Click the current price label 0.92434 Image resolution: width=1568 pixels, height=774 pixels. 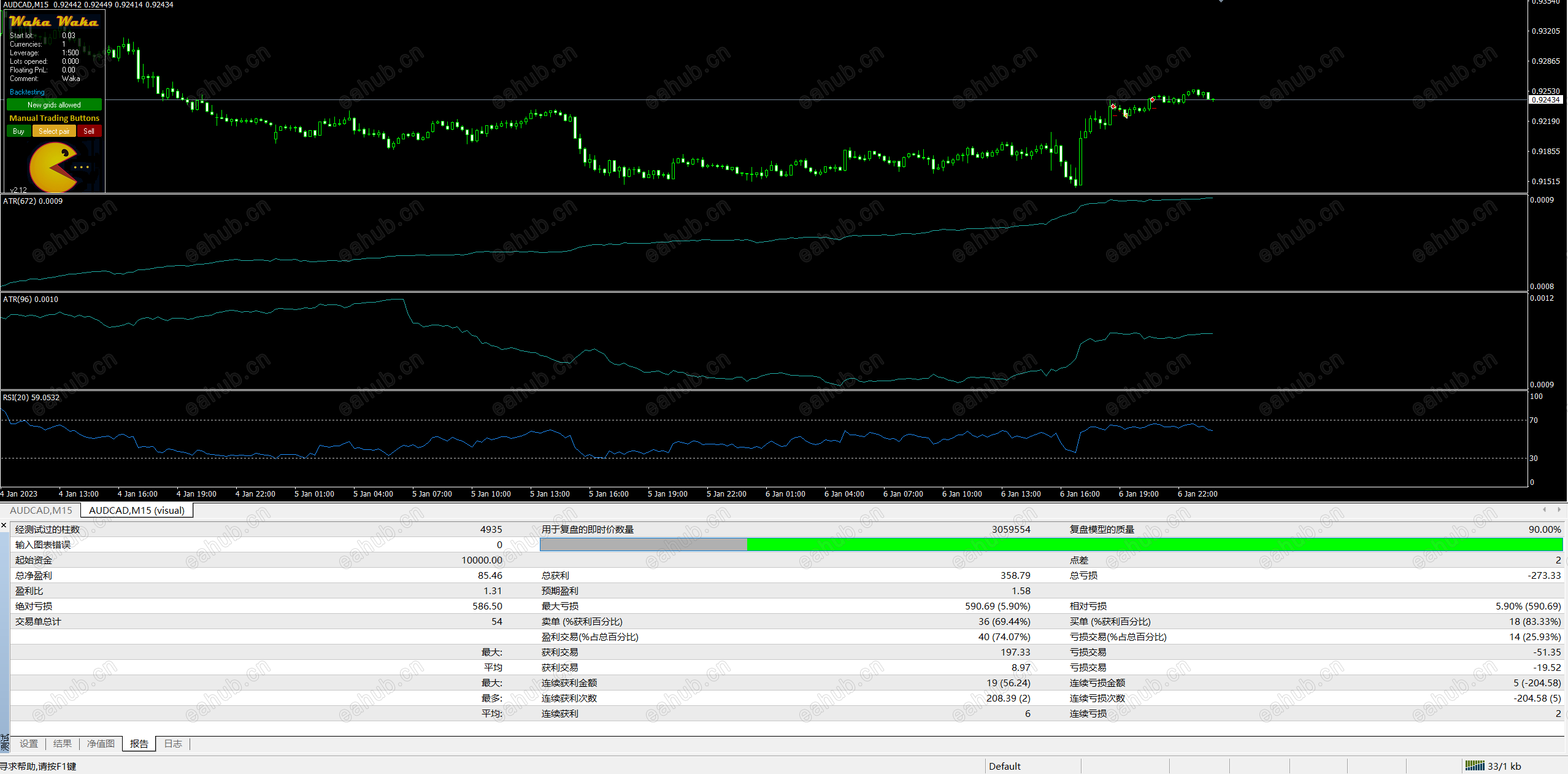1545,99
